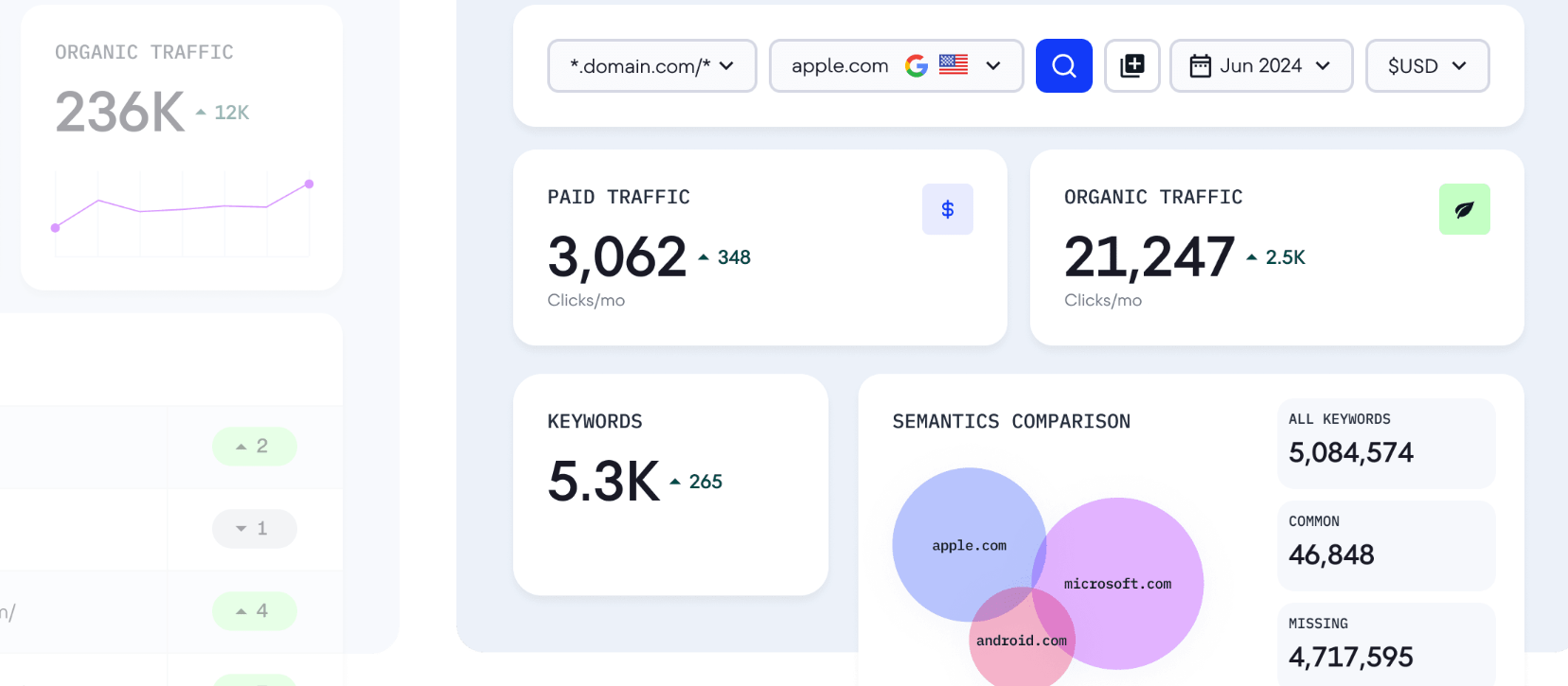Click the dollar sign icon in Paid Traffic
The height and width of the screenshot is (686, 1568).
947,209
